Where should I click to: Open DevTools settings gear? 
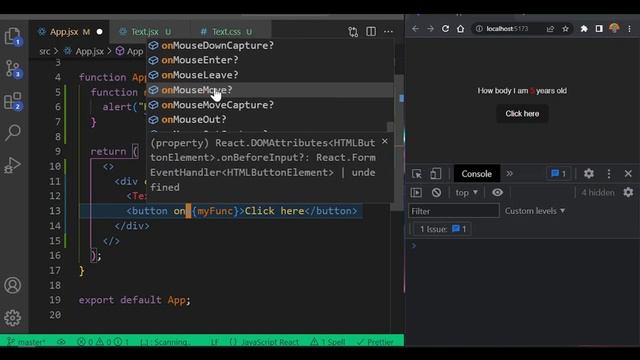[589, 173]
